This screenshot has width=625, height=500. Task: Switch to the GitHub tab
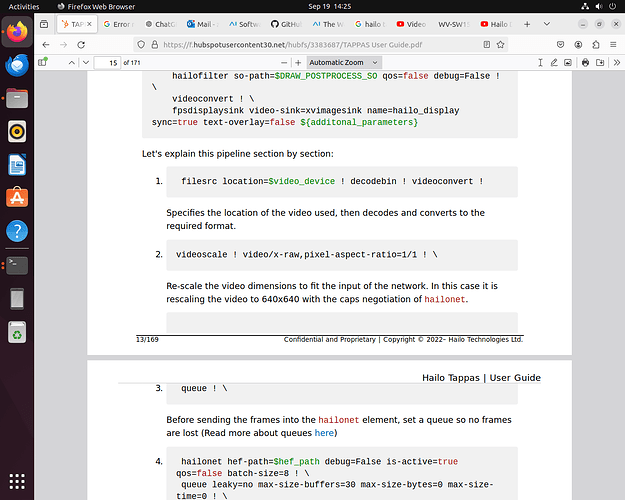coord(286,24)
